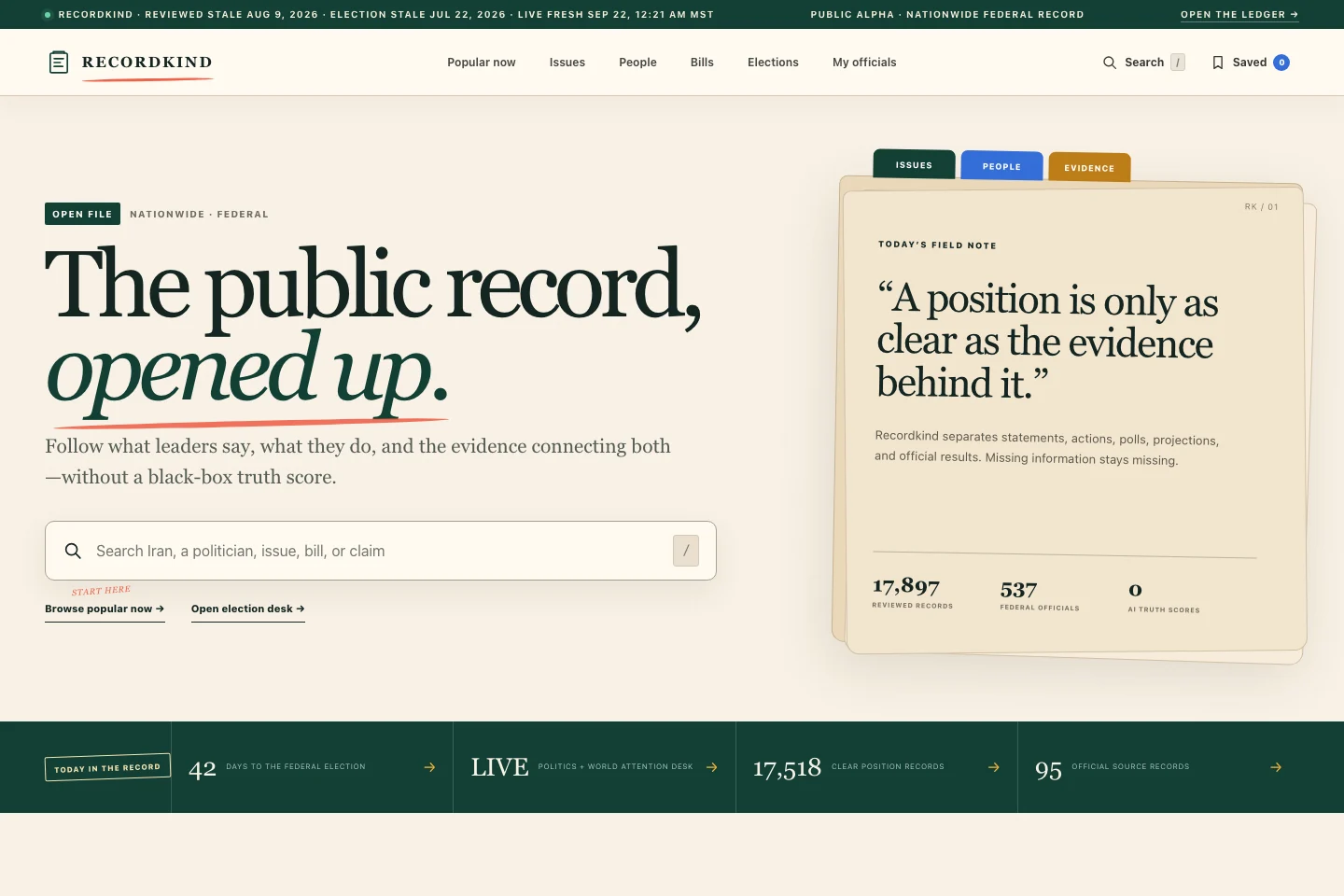1344x896 pixels.
Task: Click the green live status dot in top banner
Action: [x=48, y=15]
